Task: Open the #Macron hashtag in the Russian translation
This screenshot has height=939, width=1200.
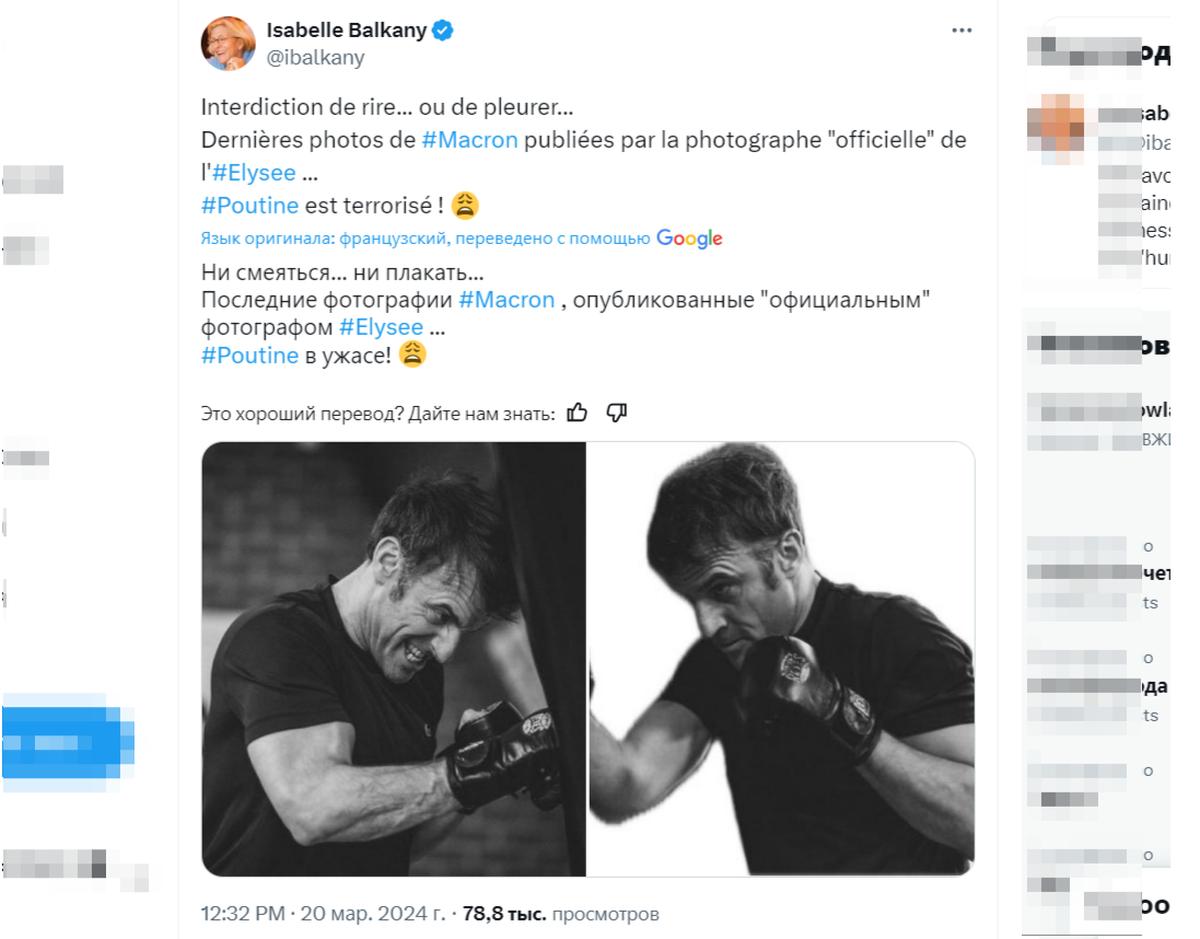Action: click(x=508, y=299)
